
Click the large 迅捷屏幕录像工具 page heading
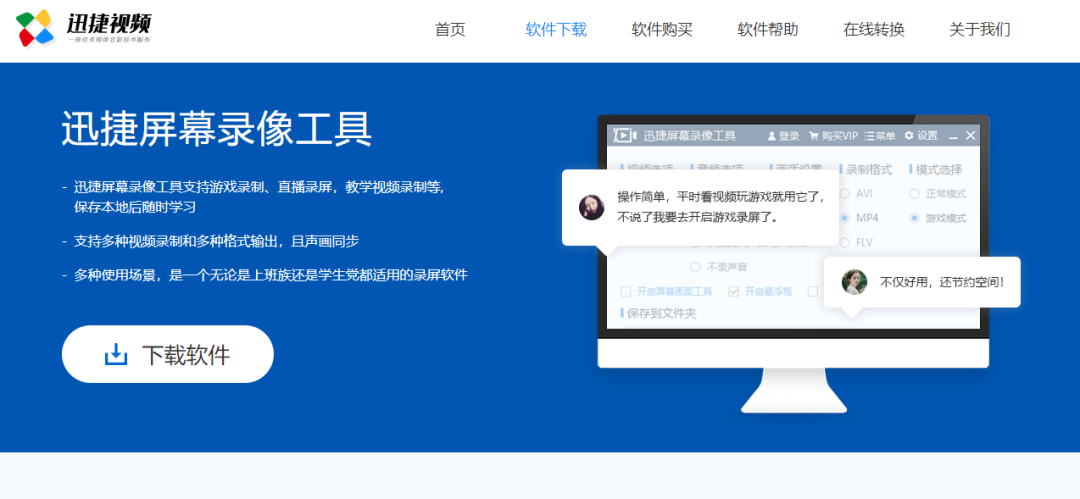tap(217, 129)
